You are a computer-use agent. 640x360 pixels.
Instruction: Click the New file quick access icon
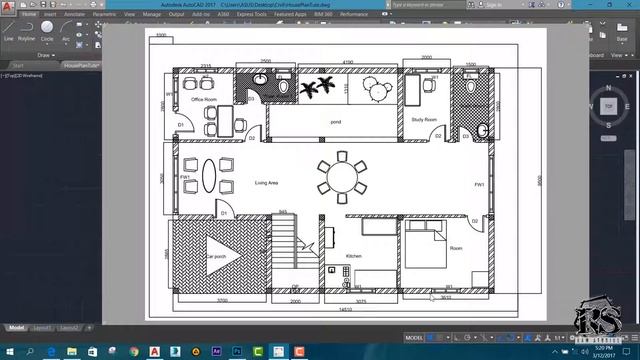(24, 4)
